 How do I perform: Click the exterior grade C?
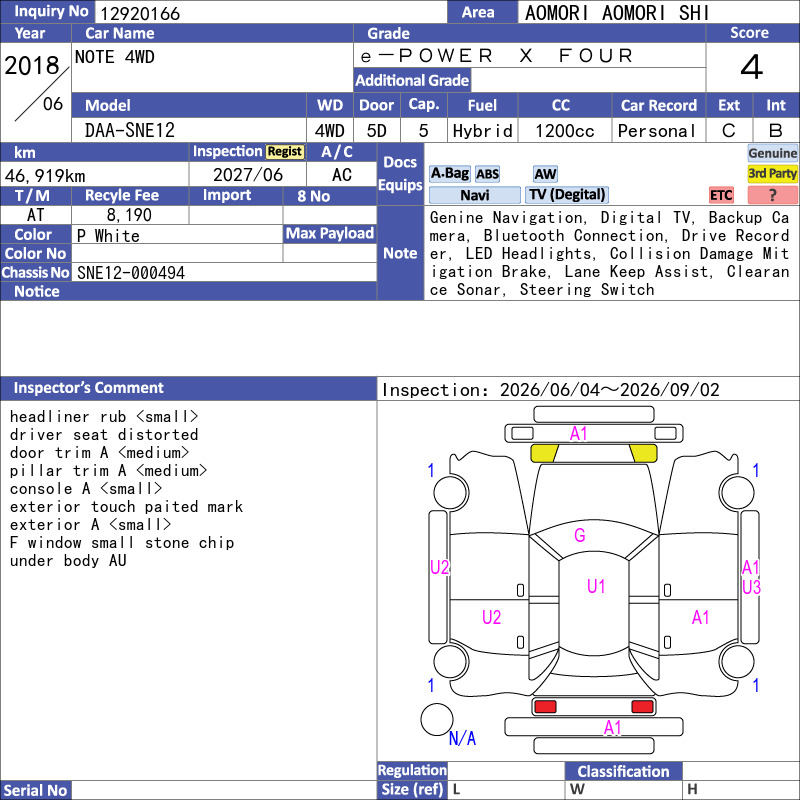point(729,131)
